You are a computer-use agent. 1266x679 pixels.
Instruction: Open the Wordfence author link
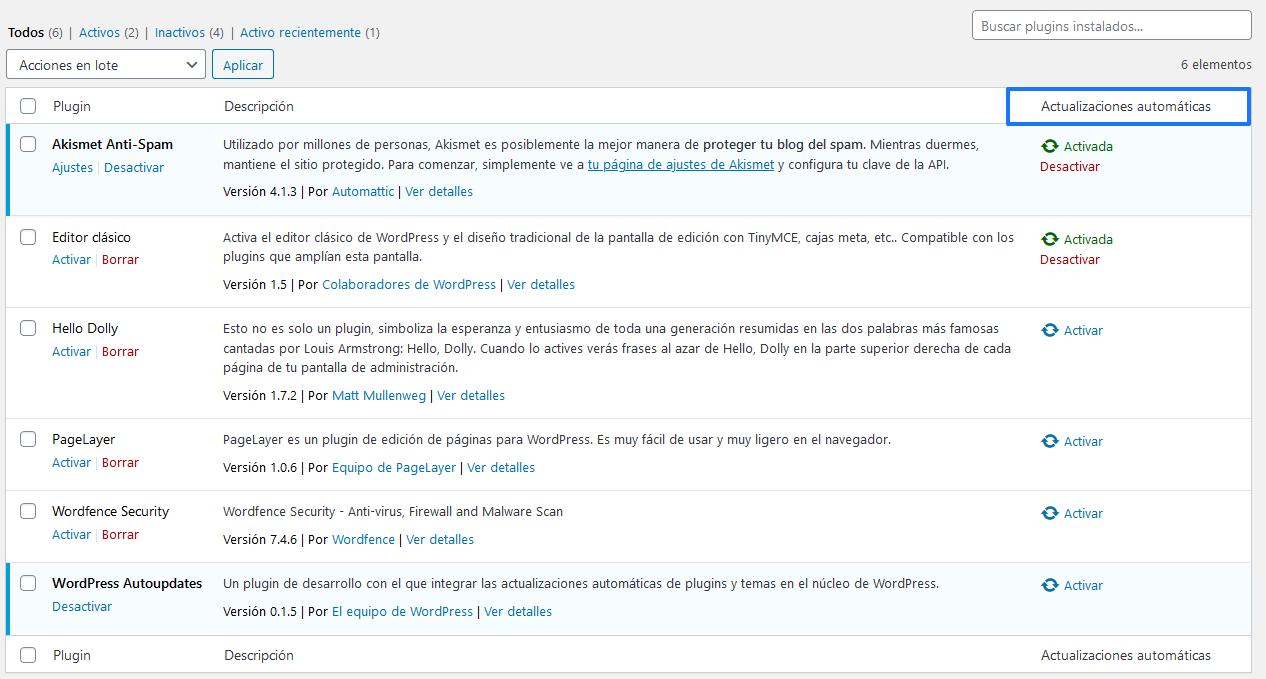click(363, 539)
